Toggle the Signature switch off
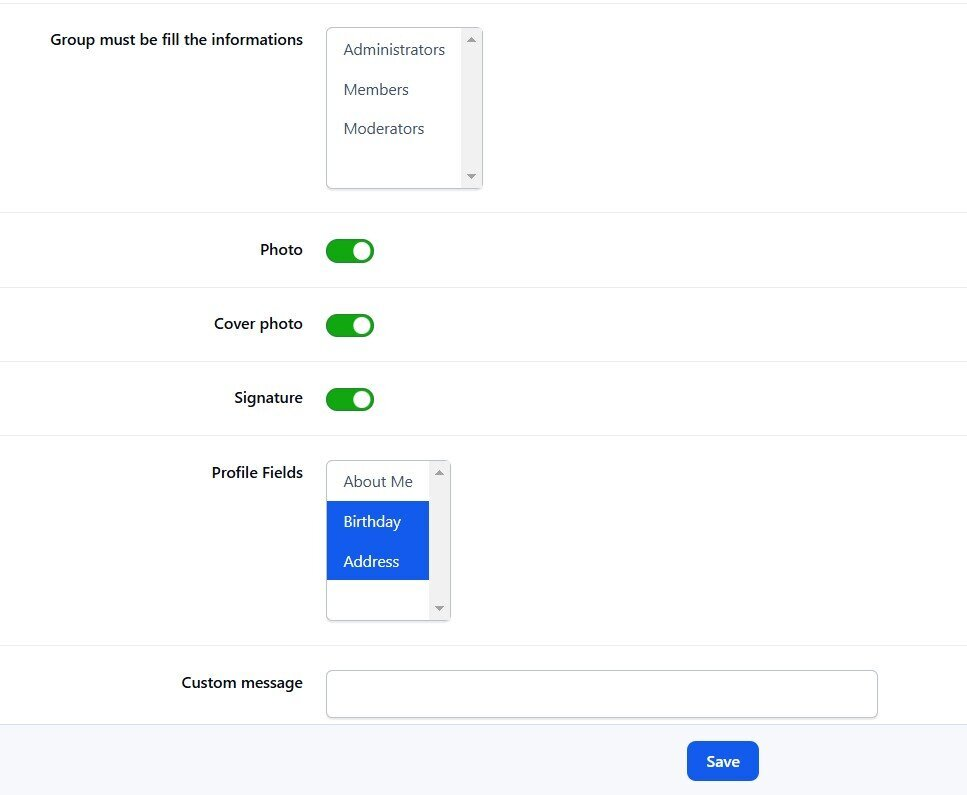The image size is (967, 795). 350,399
